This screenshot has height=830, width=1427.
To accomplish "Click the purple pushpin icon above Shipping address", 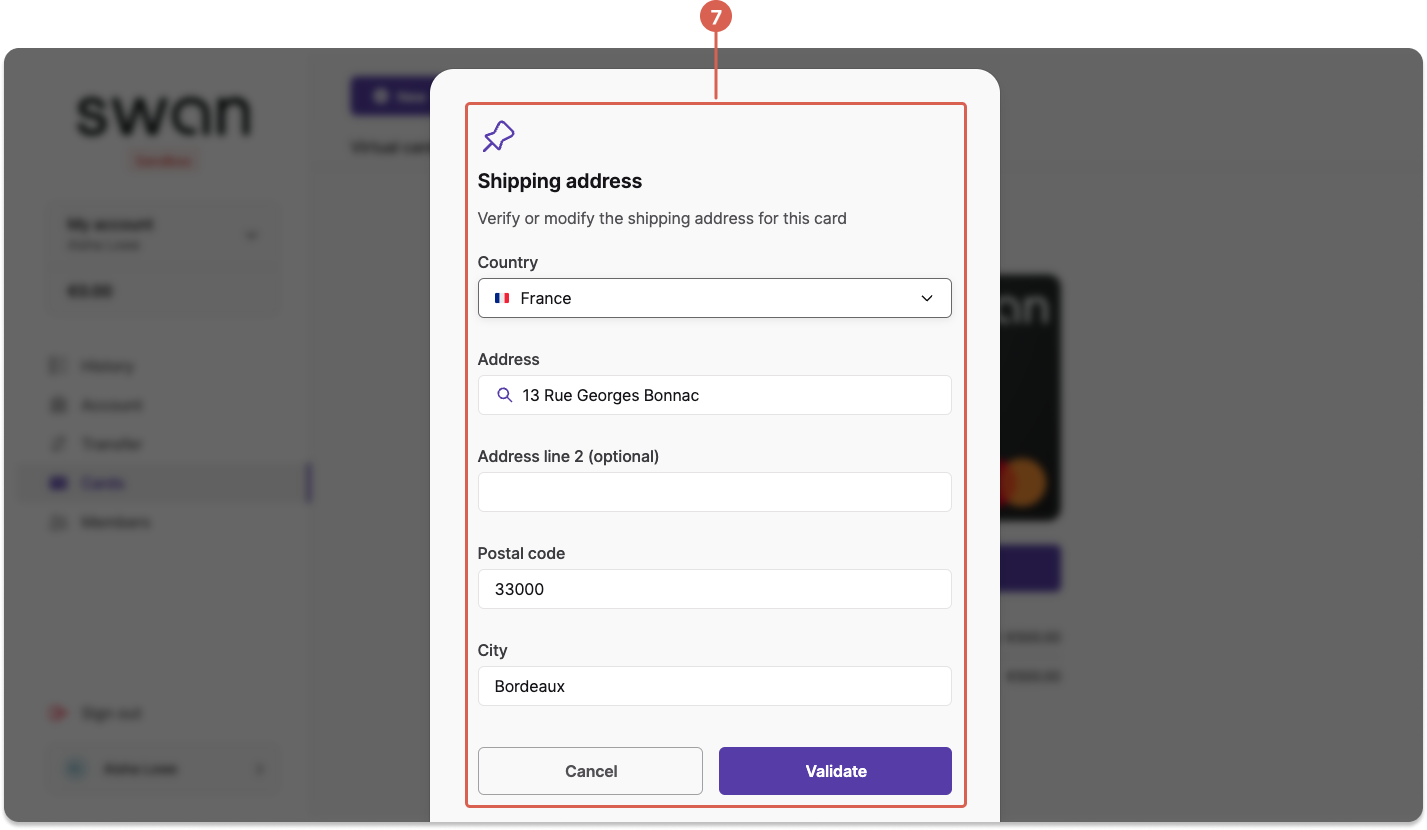I will (x=498, y=136).
